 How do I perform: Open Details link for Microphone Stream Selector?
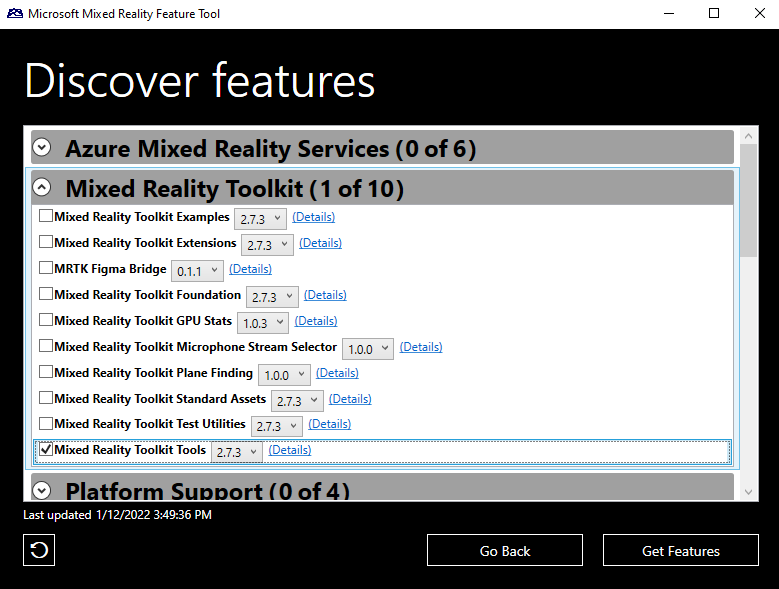point(421,347)
